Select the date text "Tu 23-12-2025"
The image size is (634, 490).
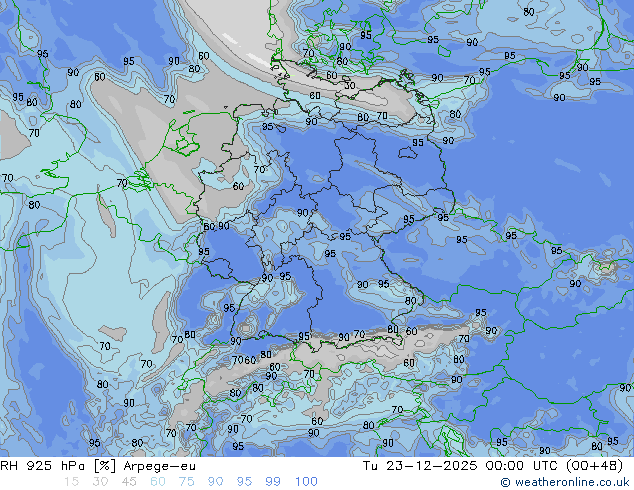pos(420,466)
